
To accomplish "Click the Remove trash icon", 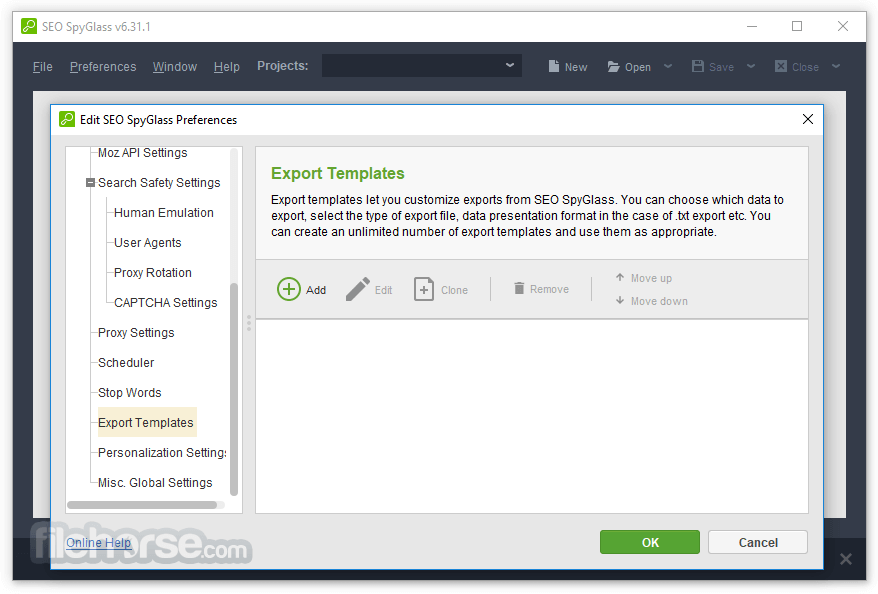I will point(519,288).
